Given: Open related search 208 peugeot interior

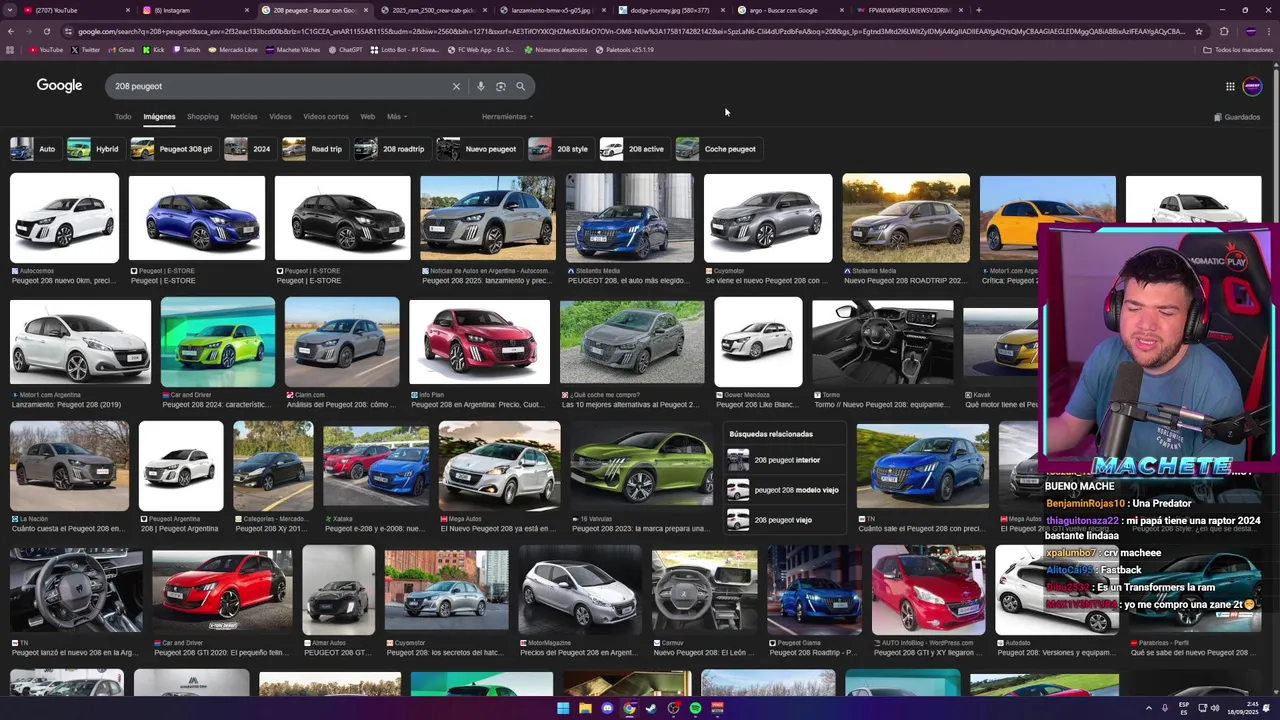Looking at the screenshot, I should pos(784,460).
